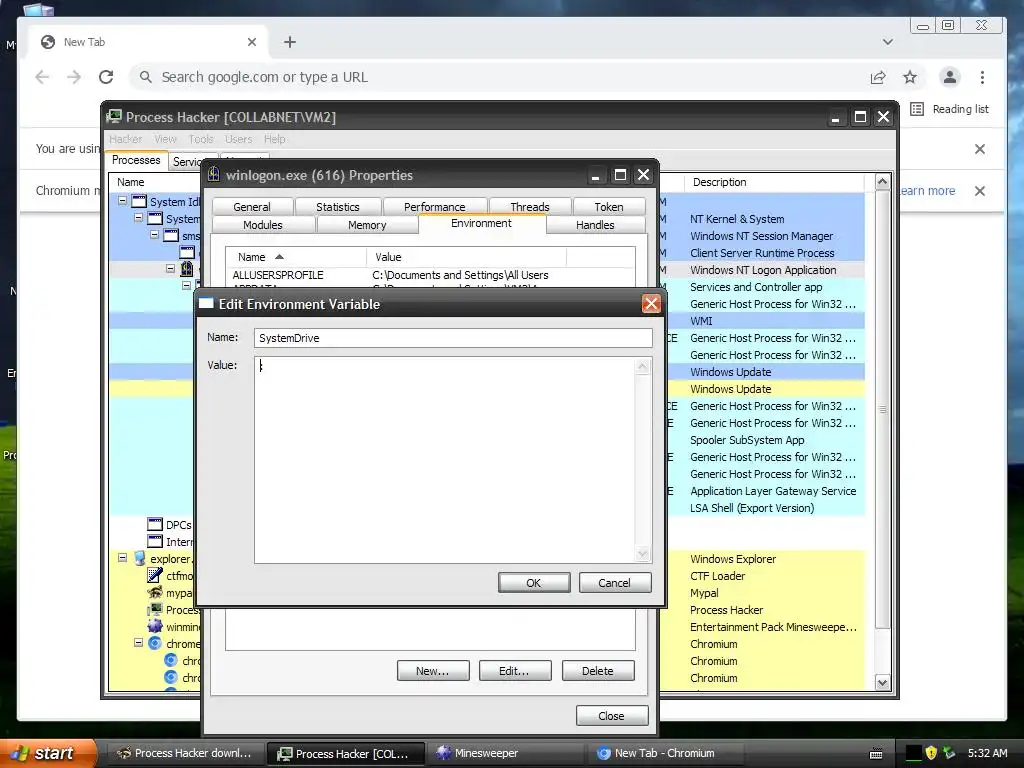
Task: Switch to the Statistics tab
Action: (x=338, y=206)
